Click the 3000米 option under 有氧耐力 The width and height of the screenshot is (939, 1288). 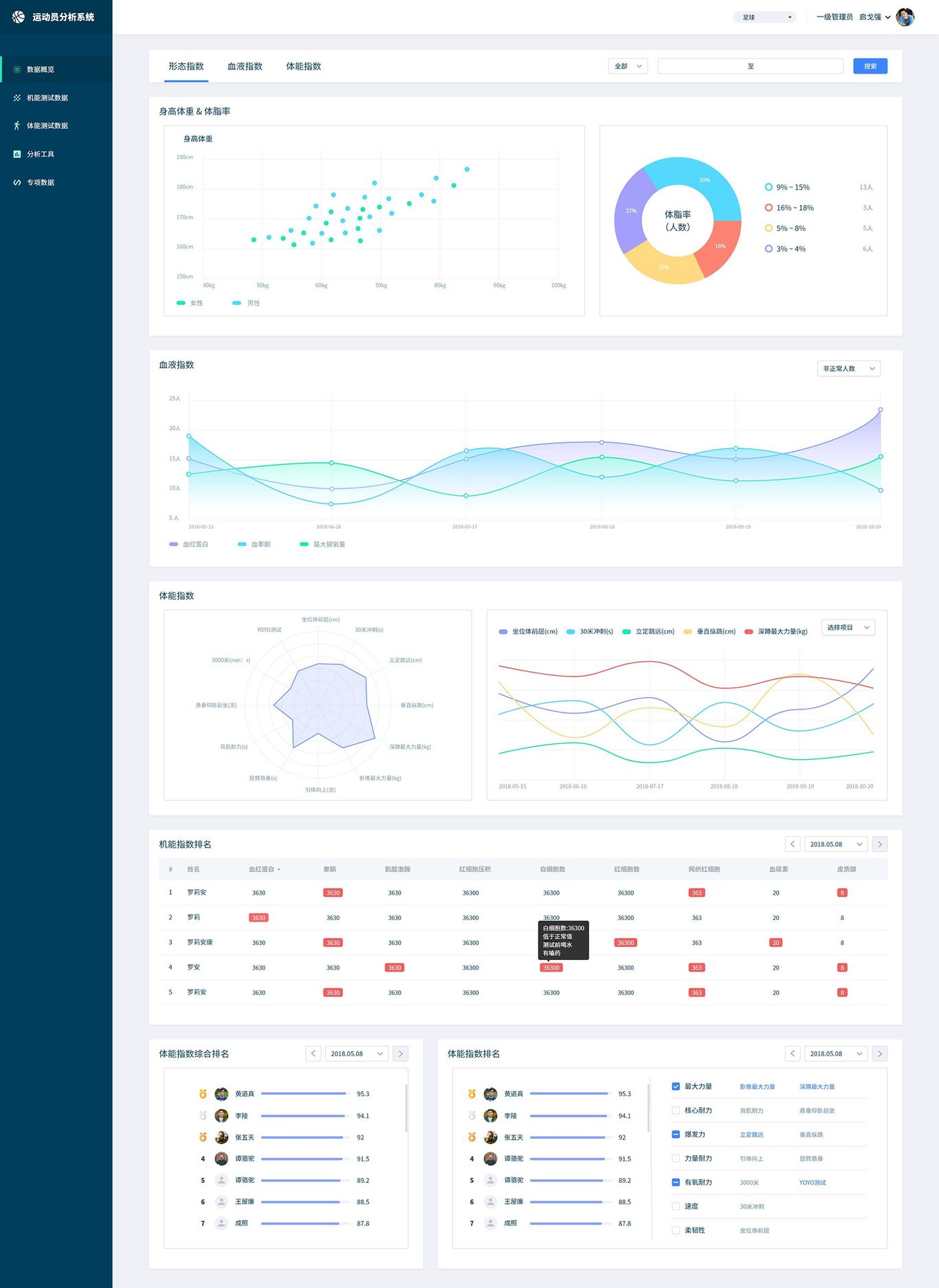[x=749, y=1183]
